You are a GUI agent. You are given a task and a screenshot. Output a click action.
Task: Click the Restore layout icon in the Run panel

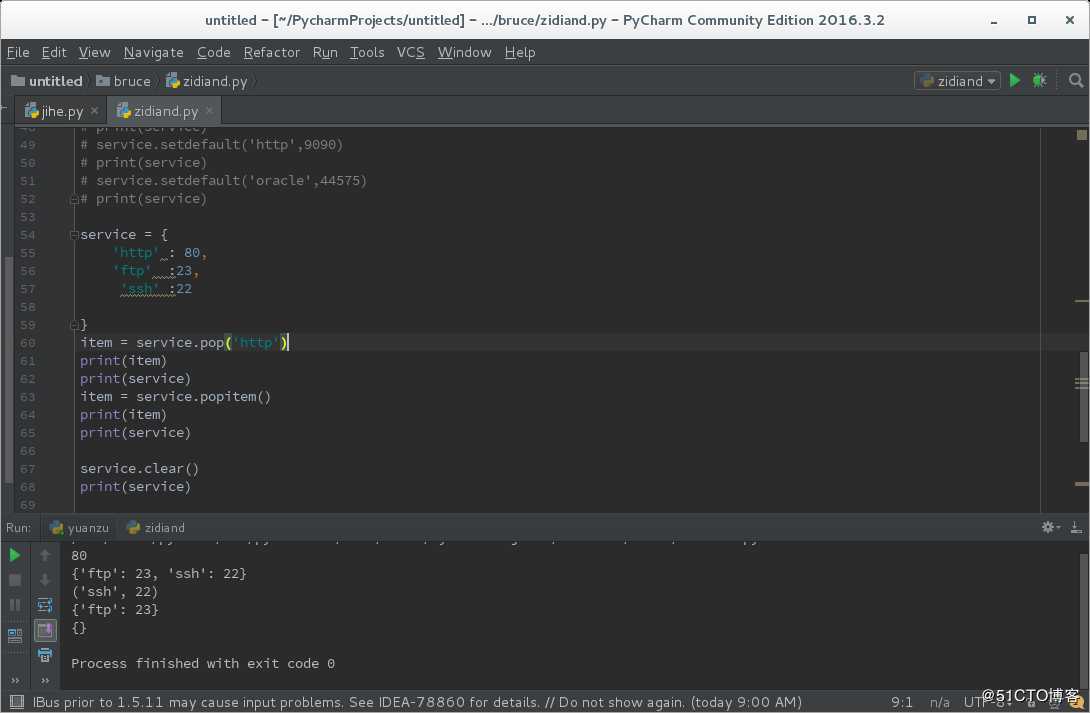coord(15,635)
